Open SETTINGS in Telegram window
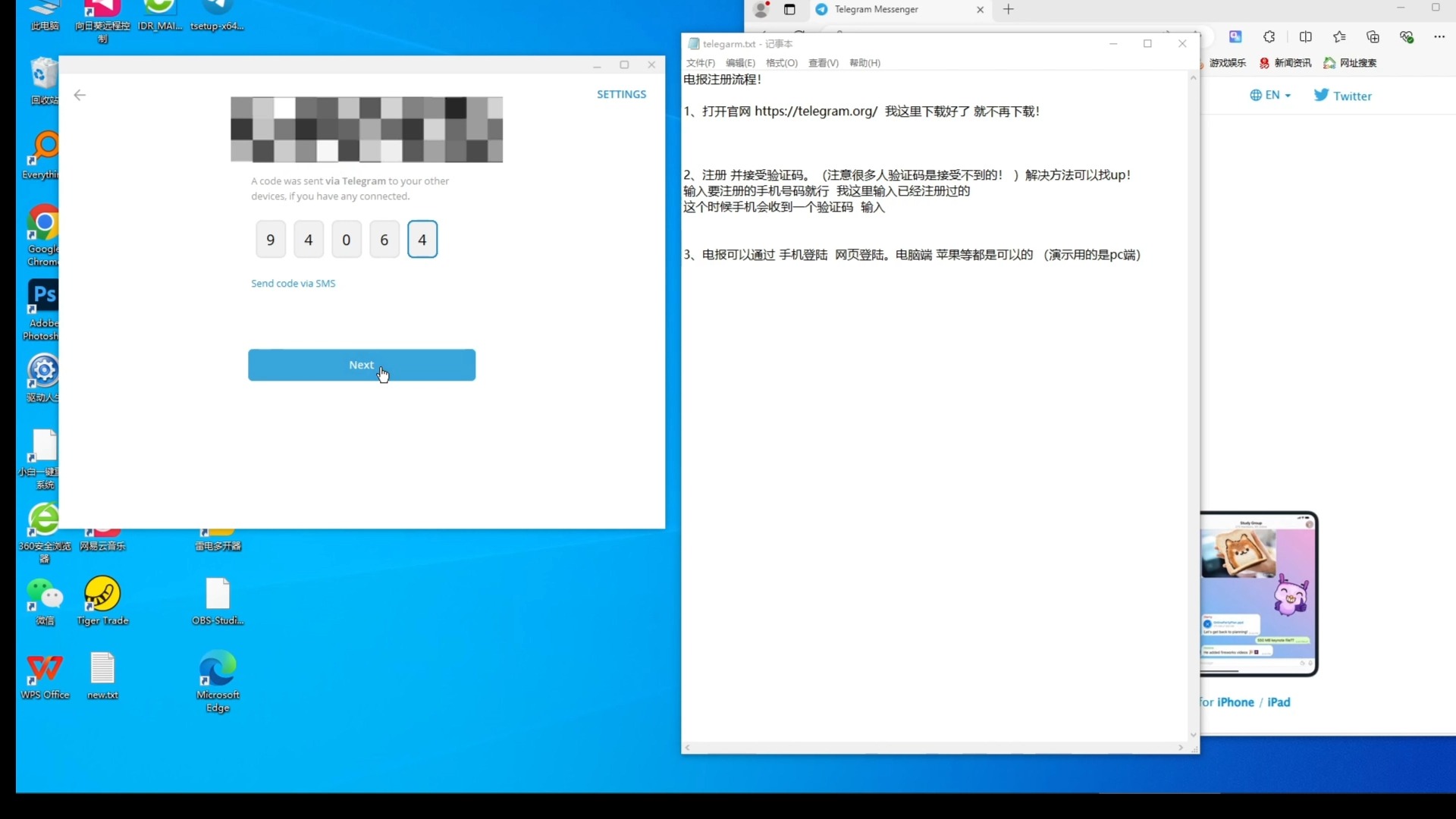This screenshot has width=1456, height=819. [x=621, y=94]
